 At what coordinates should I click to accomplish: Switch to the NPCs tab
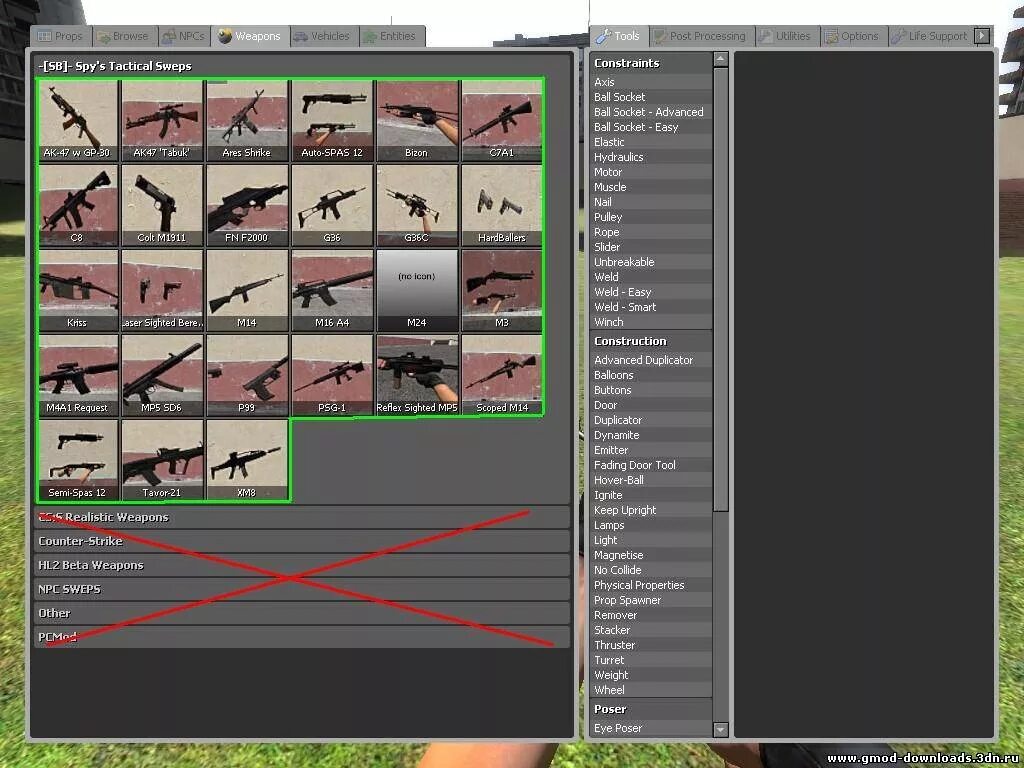184,37
